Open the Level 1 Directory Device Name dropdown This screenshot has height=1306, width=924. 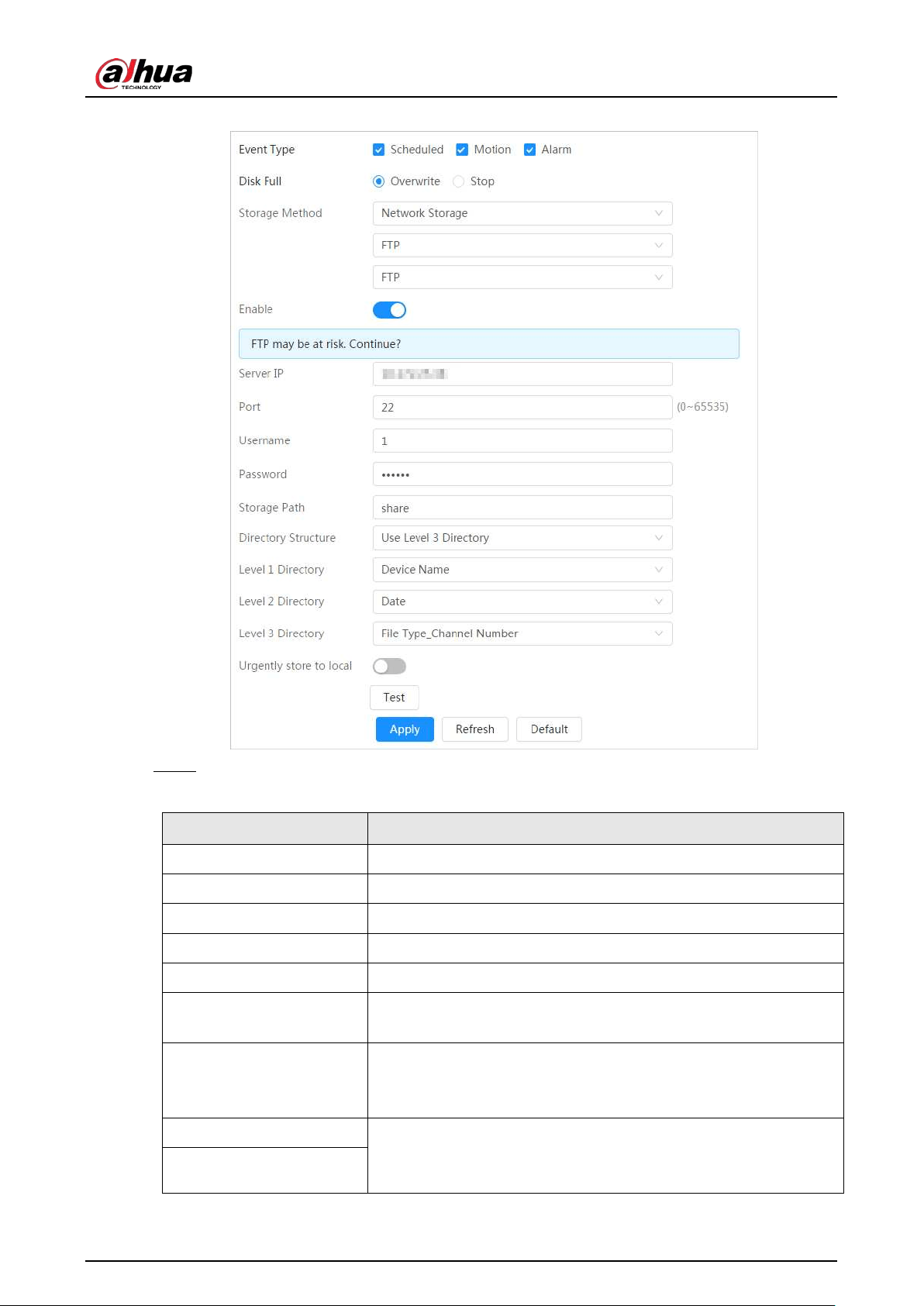[522, 570]
